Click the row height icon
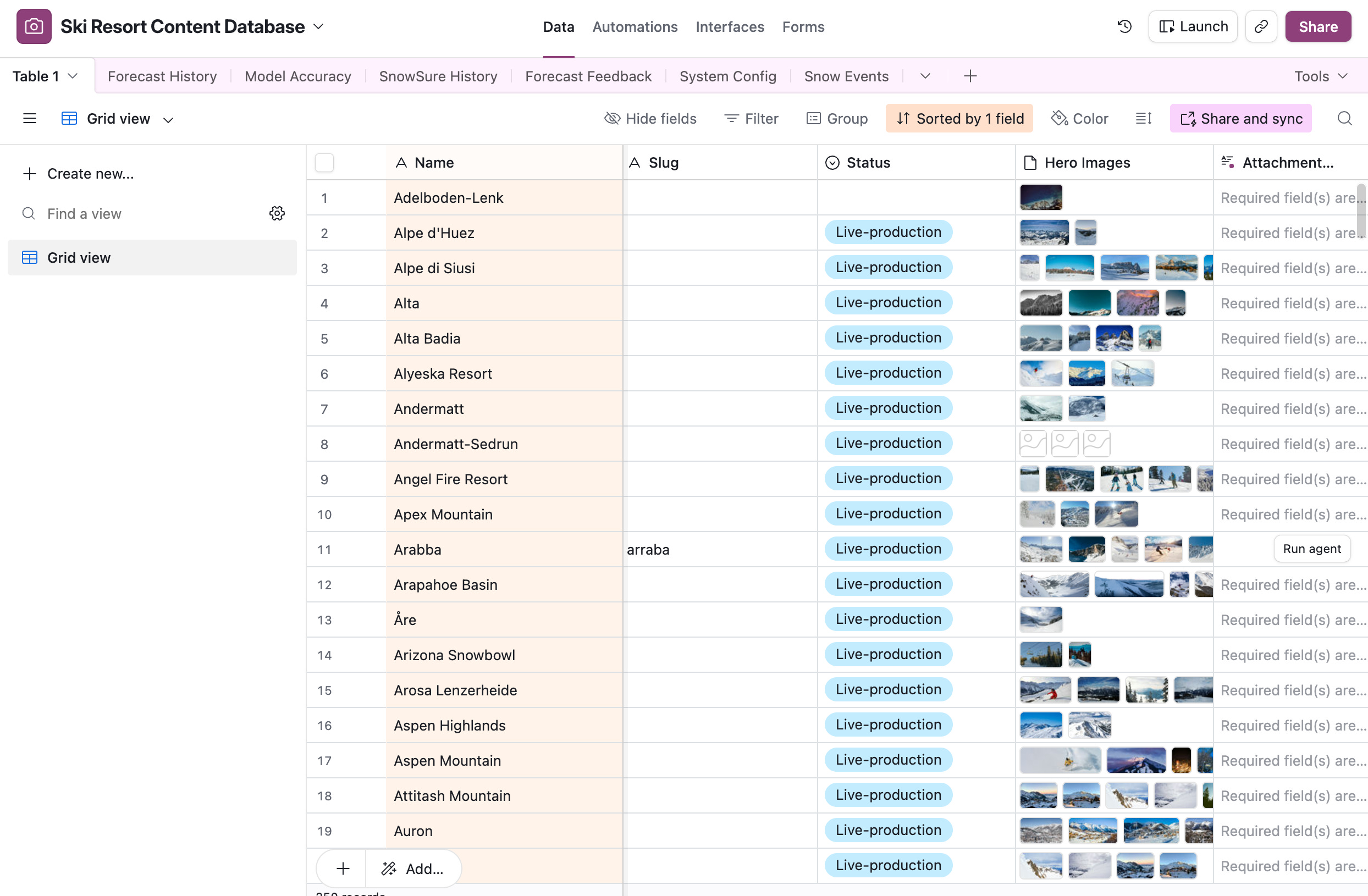The image size is (1368, 896). coord(1143,118)
